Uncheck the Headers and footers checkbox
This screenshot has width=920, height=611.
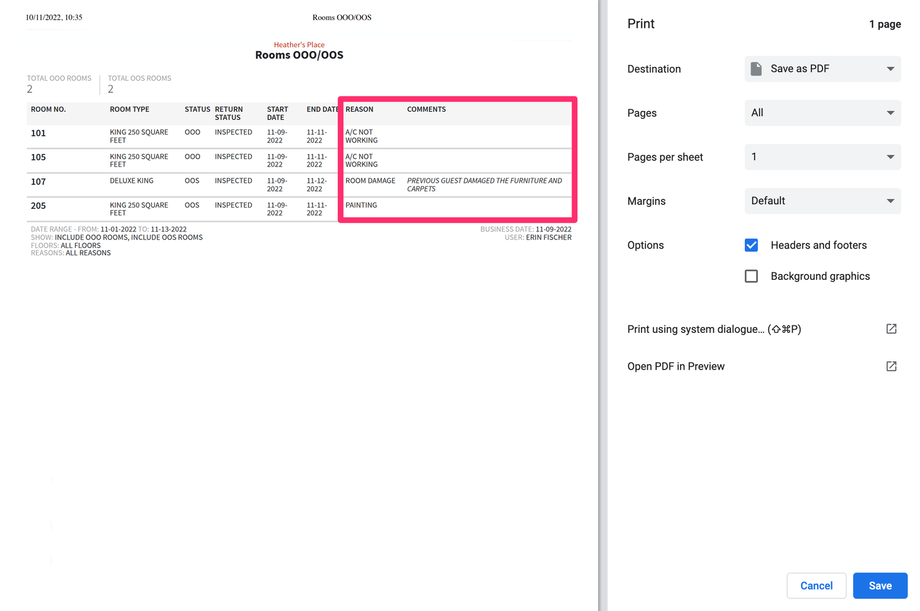[751, 245]
